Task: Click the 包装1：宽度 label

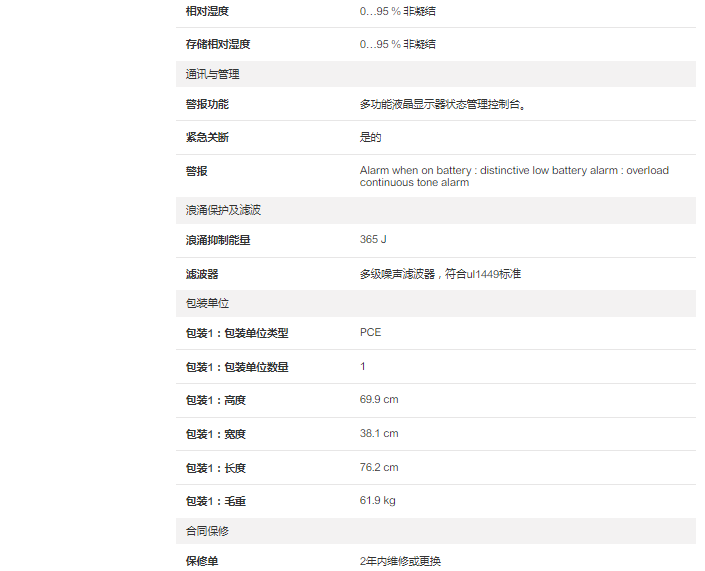Action: click(x=215, y=434)
